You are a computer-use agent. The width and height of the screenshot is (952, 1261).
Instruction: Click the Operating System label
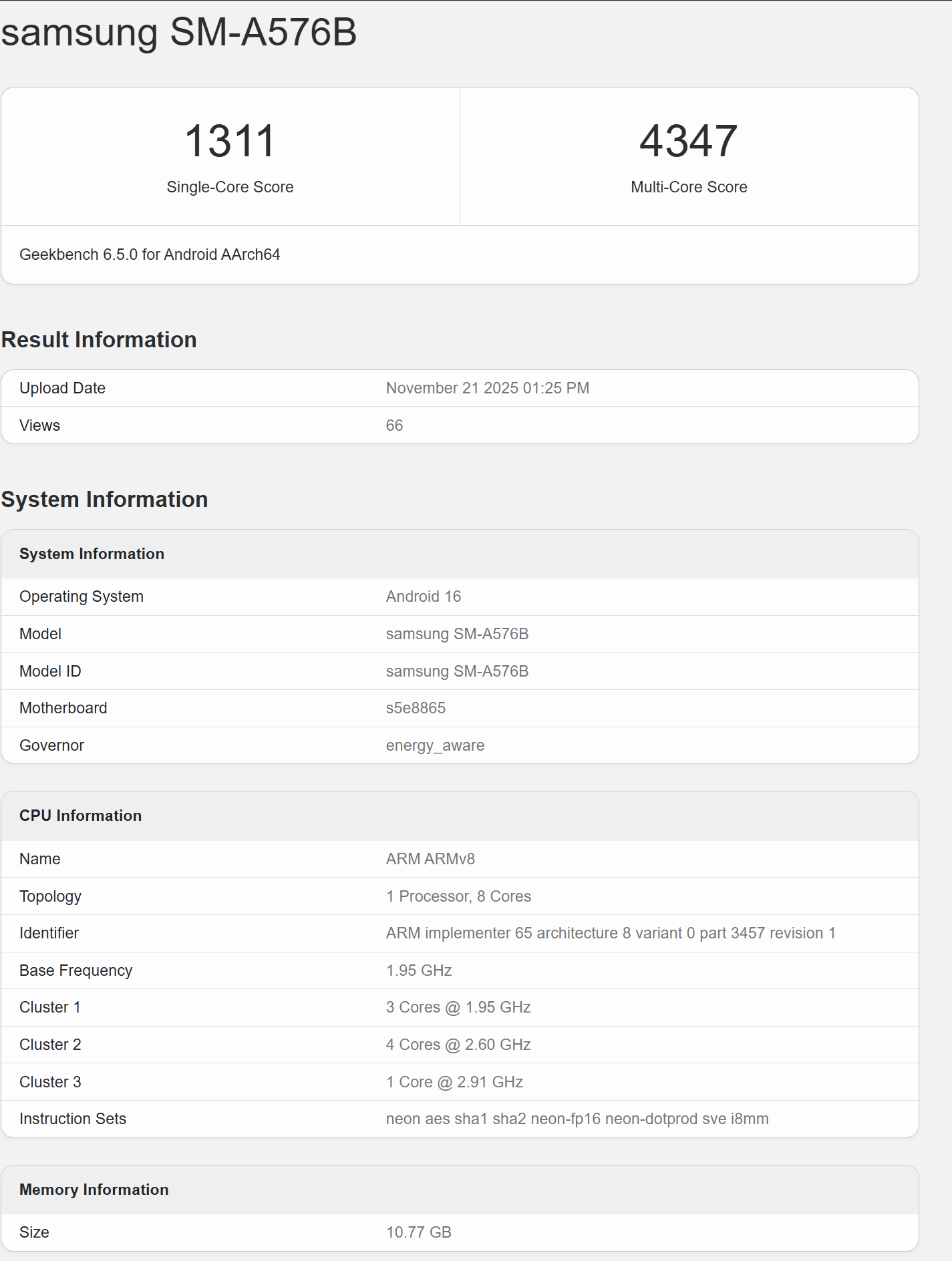click(x=82, y=596)
